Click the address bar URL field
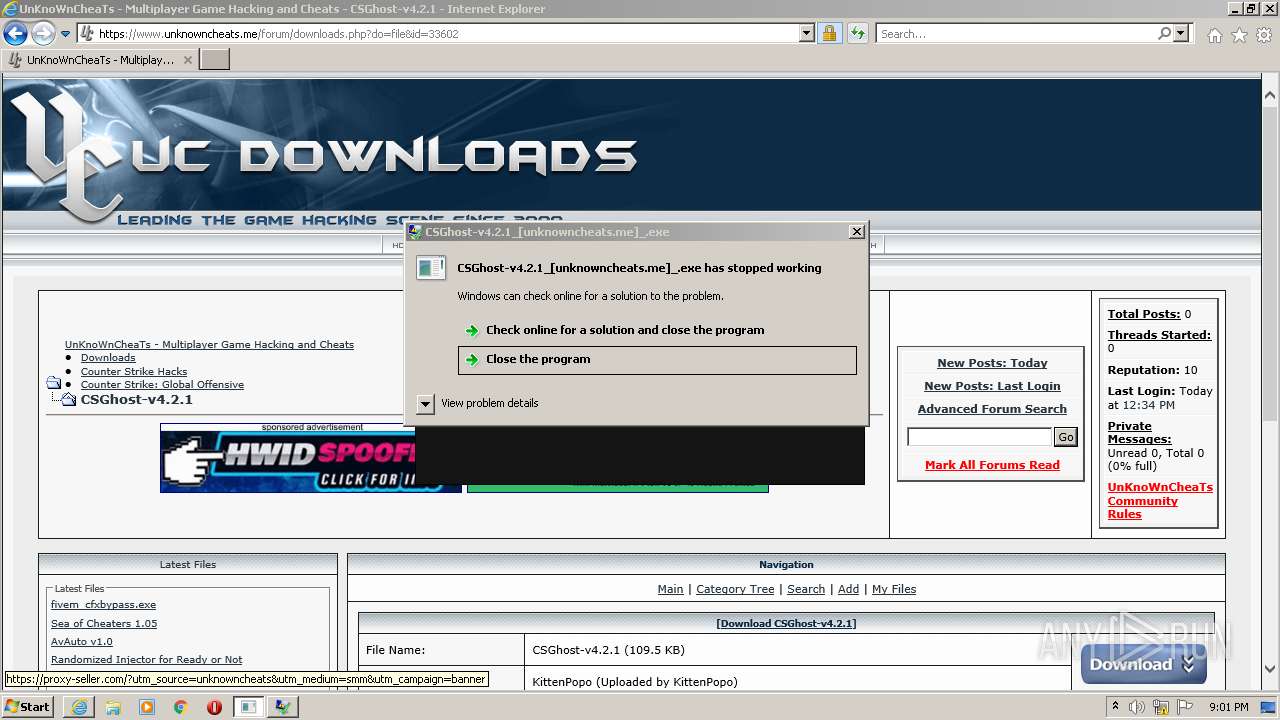Screen dimensions: 1280x720 coord(448,34)
